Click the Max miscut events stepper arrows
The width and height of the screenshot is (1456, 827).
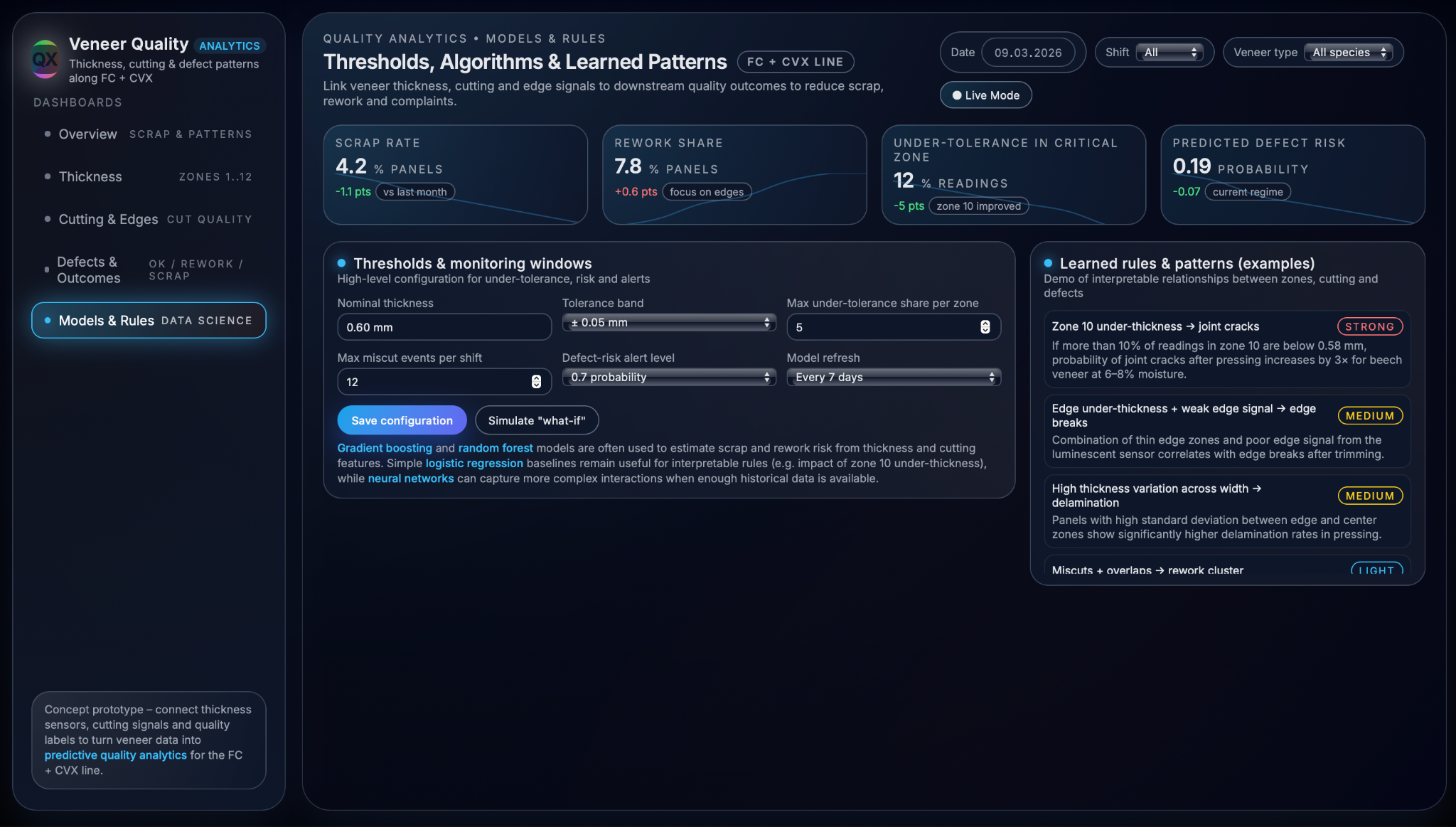click(x=536, y=382)
